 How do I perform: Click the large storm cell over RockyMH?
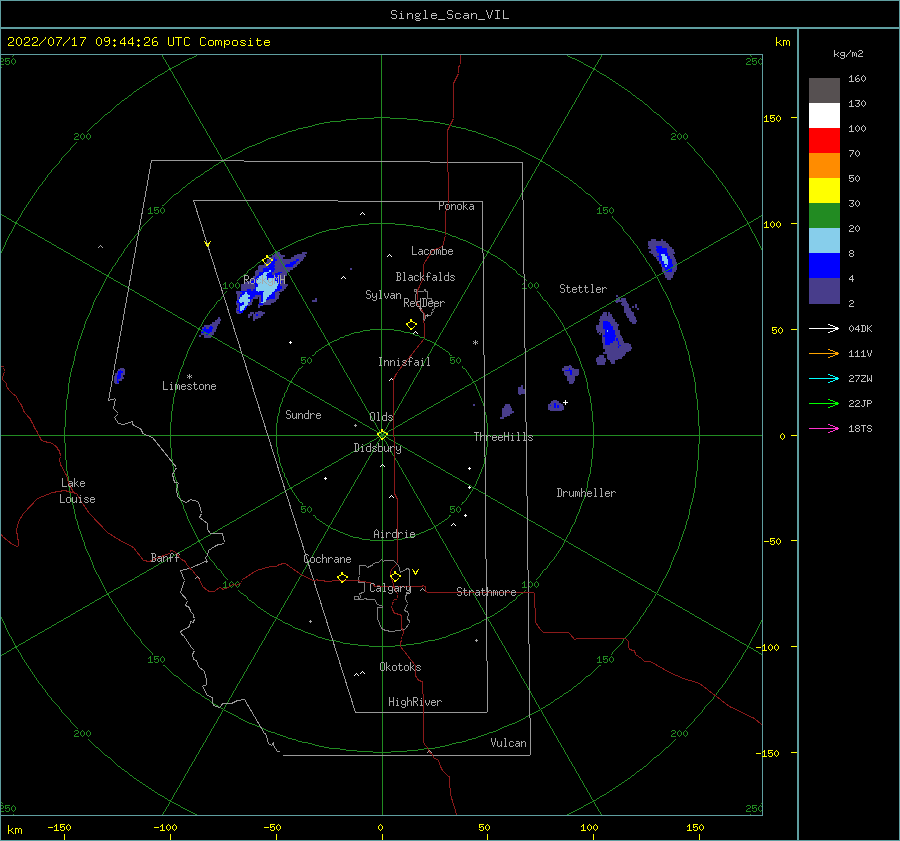point(267,284)
